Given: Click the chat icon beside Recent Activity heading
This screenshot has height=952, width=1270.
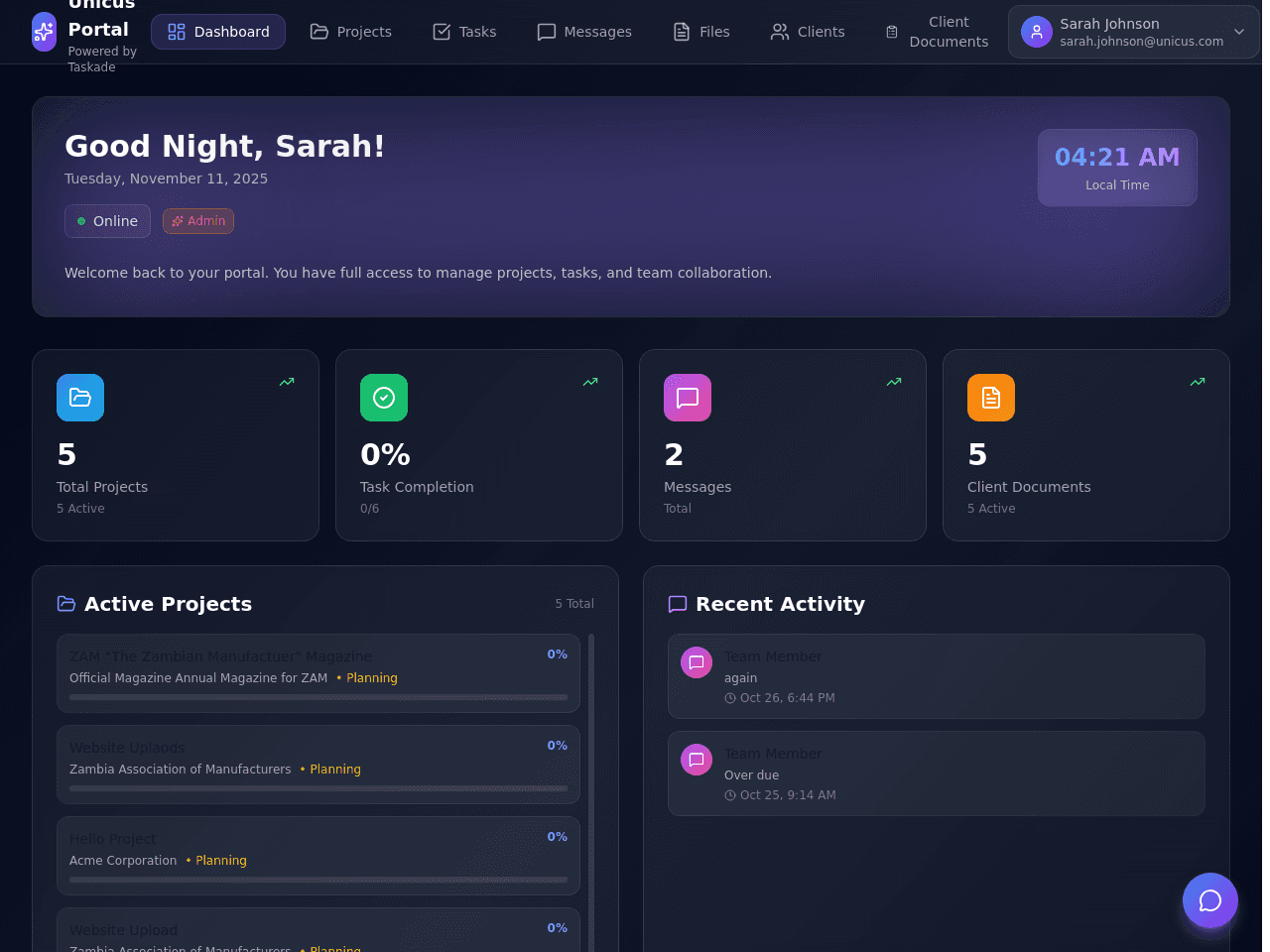Looking at the screenshot, I should pyautogui.click(x=678, y=604).
